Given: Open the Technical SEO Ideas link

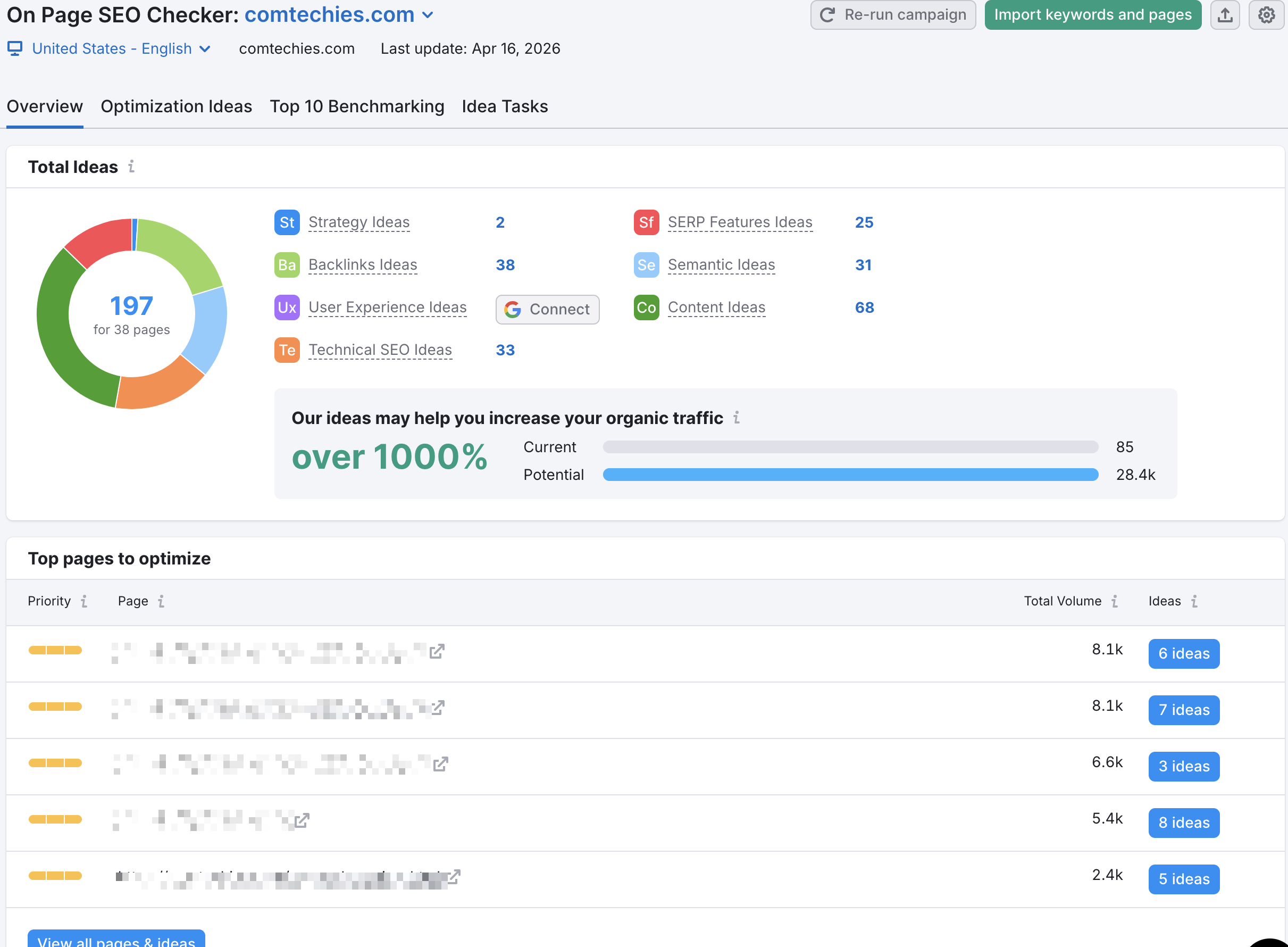Looking at the screenshot, I should point(380,350).
